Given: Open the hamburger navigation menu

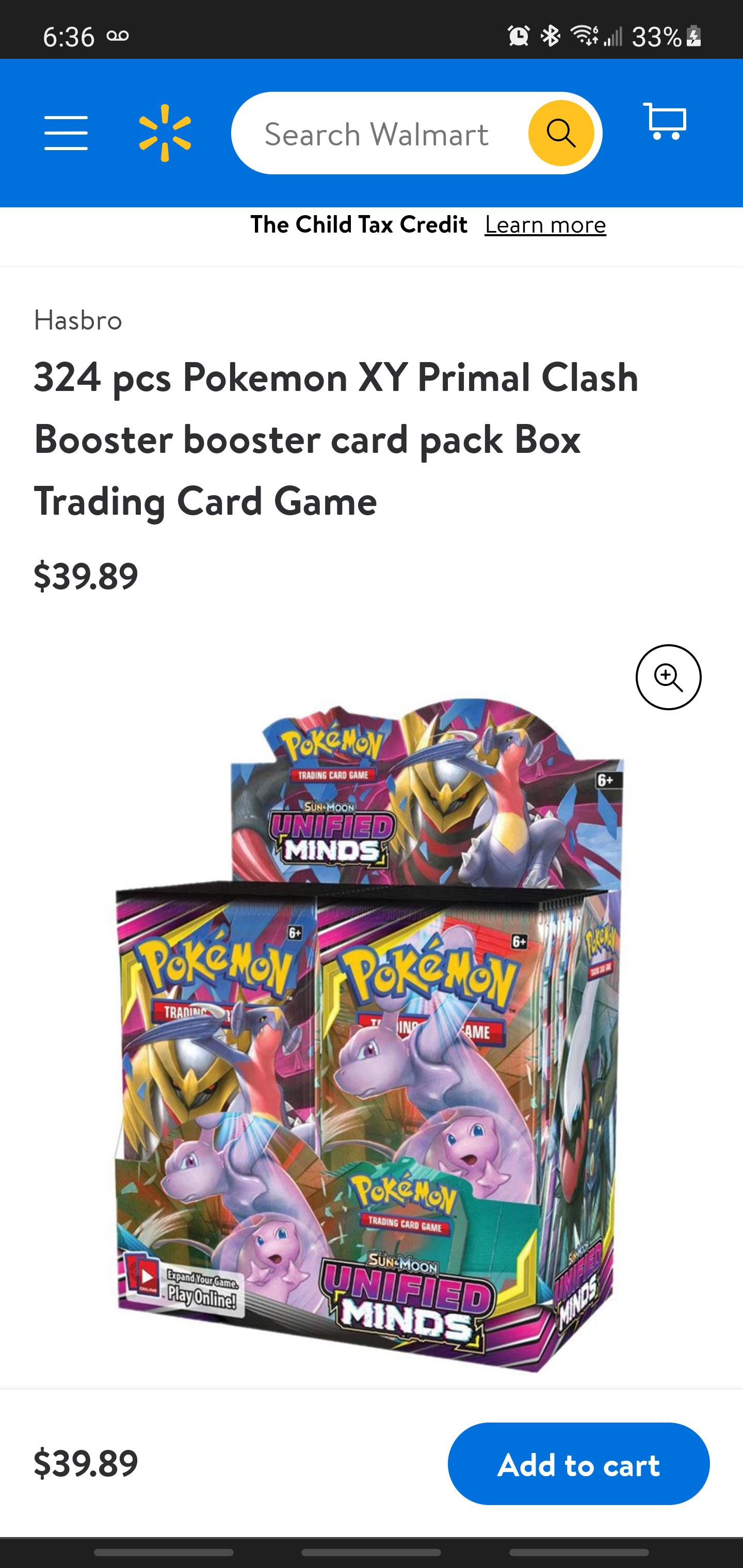Looking at the screenshot, I should 66,133.
